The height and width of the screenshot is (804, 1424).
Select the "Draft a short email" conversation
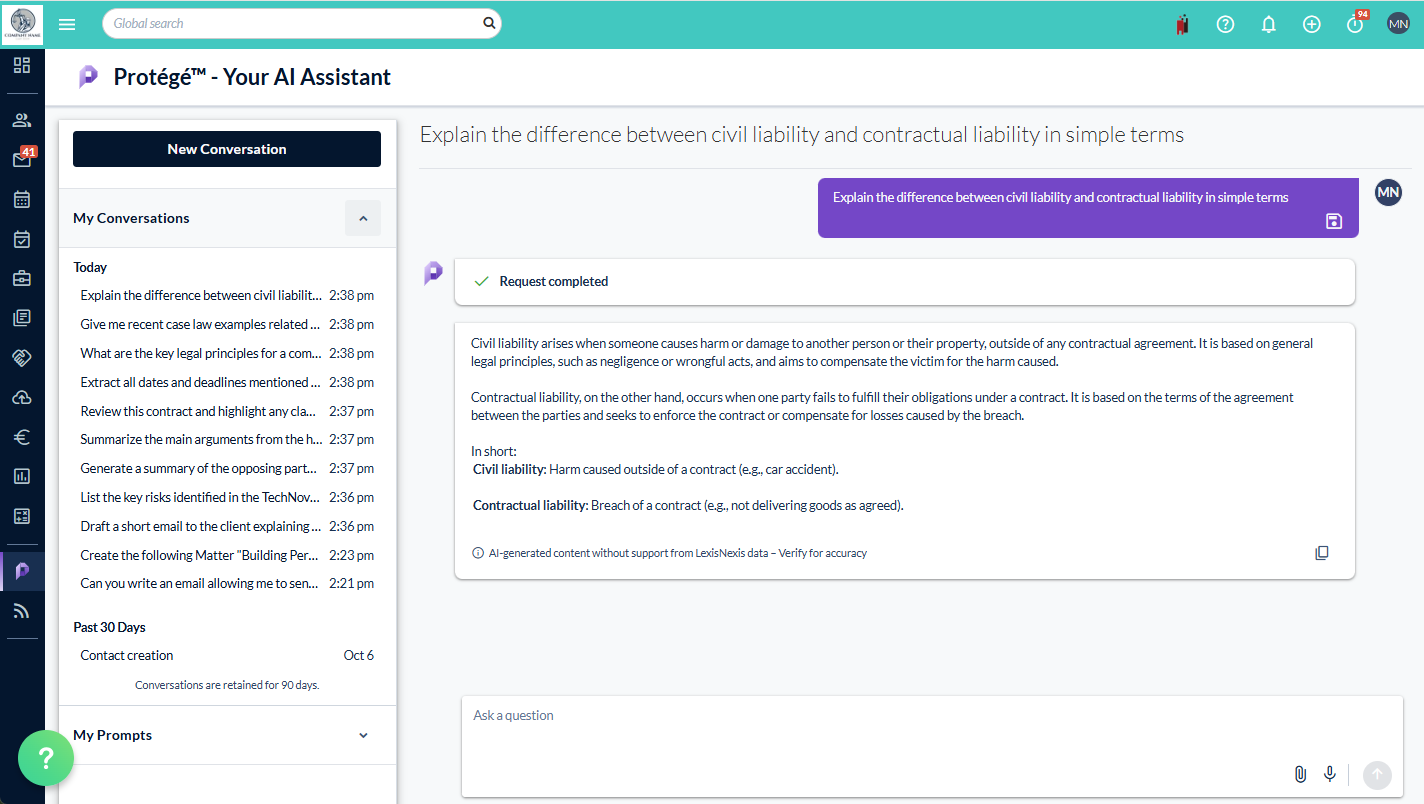(201, 526)
